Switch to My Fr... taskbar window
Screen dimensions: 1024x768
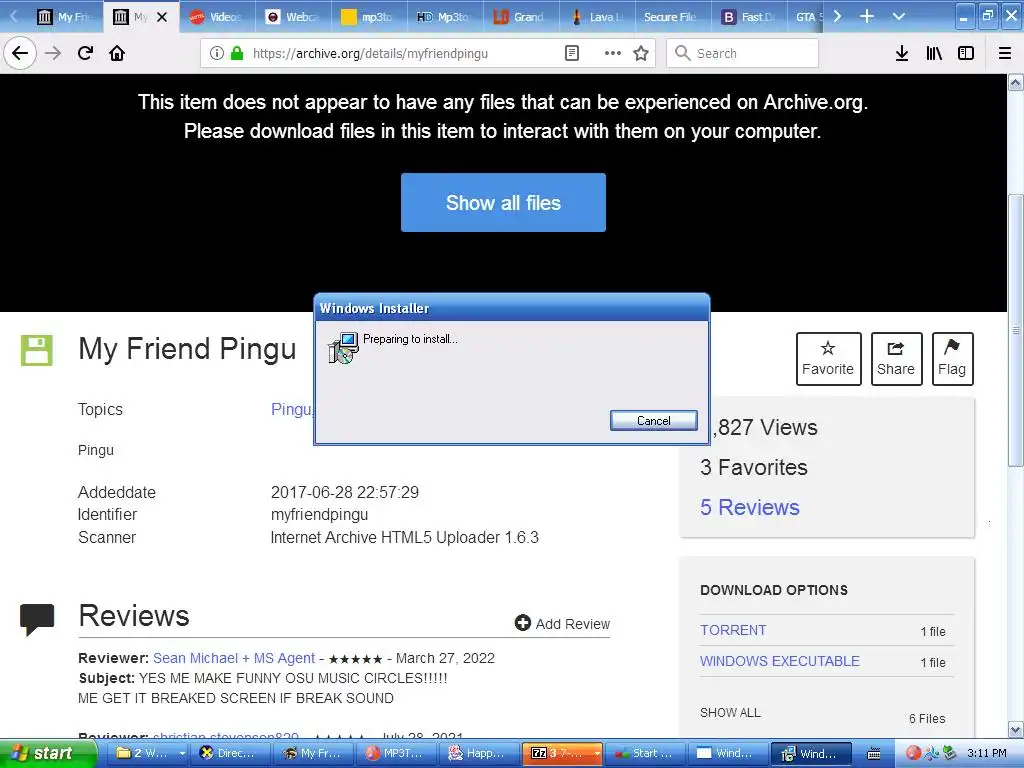click(x=312, y=753)
